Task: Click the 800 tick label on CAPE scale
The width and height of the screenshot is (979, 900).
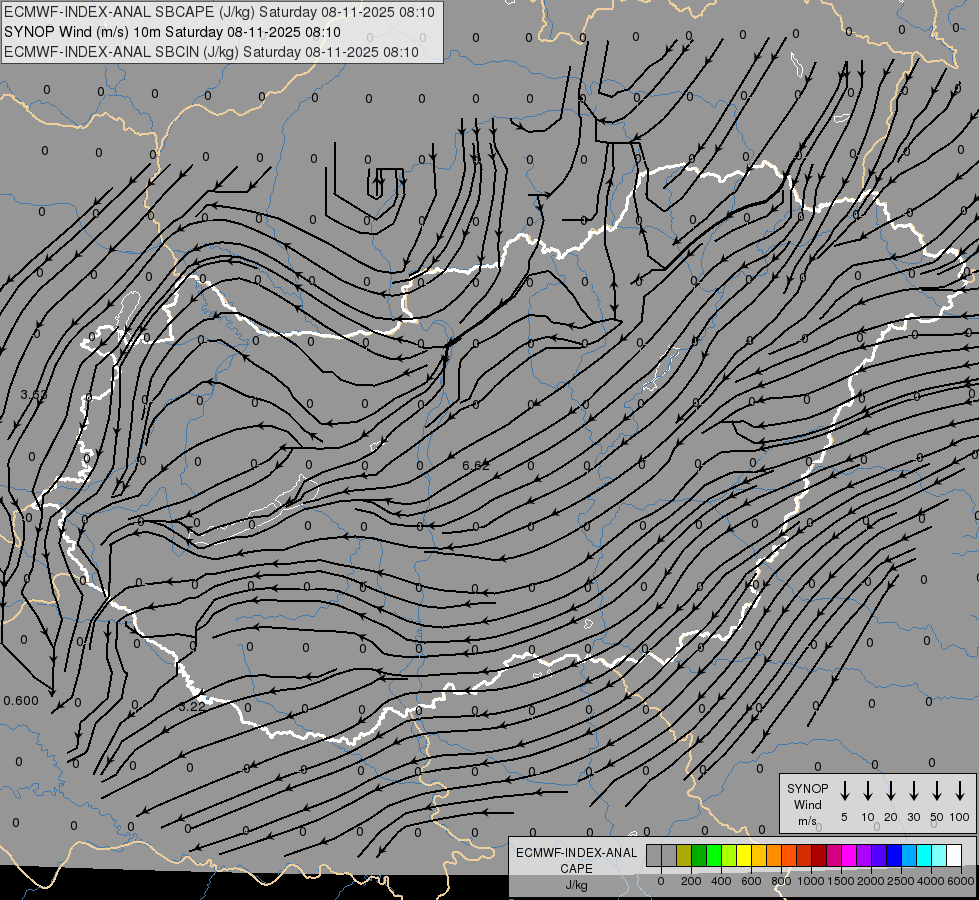Action: pyautogui.click(x=781, y=881)
